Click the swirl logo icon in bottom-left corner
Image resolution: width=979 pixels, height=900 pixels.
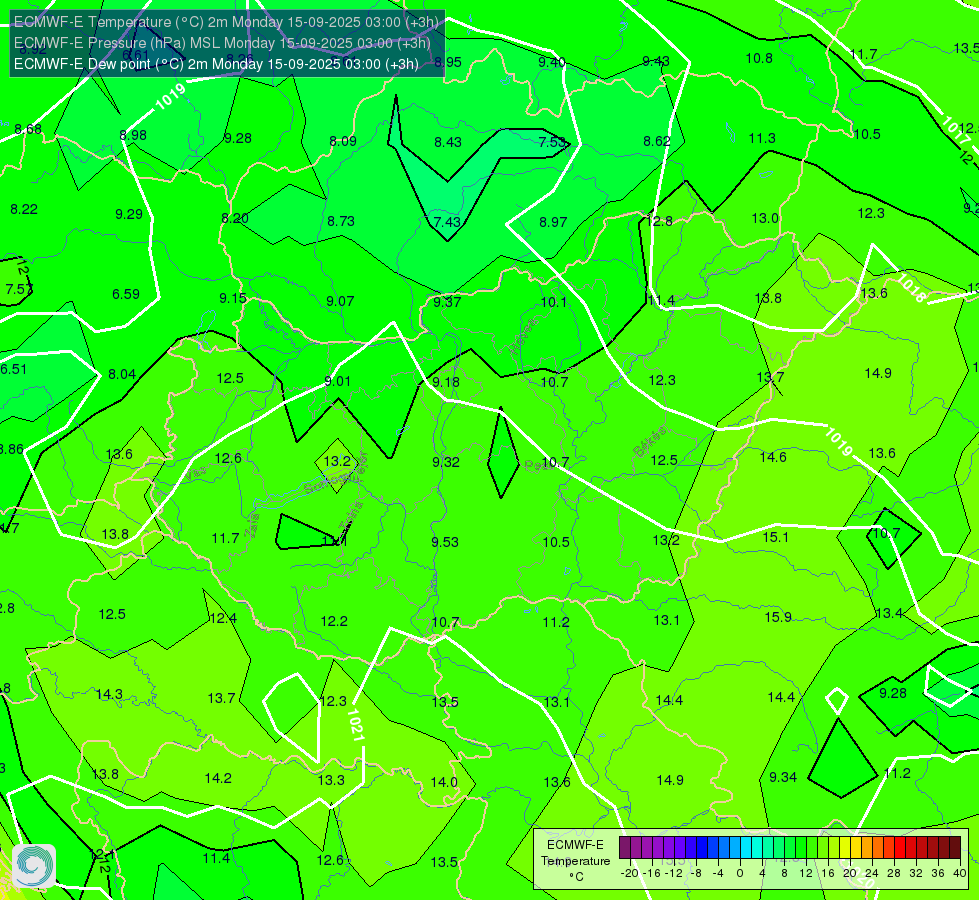34,866
